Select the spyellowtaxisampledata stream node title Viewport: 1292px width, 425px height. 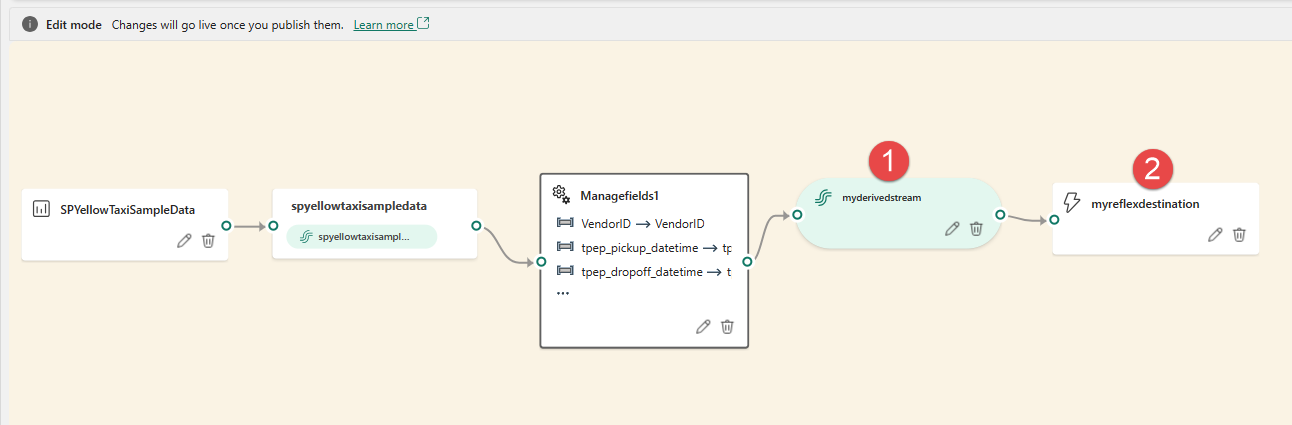point(359,205)
